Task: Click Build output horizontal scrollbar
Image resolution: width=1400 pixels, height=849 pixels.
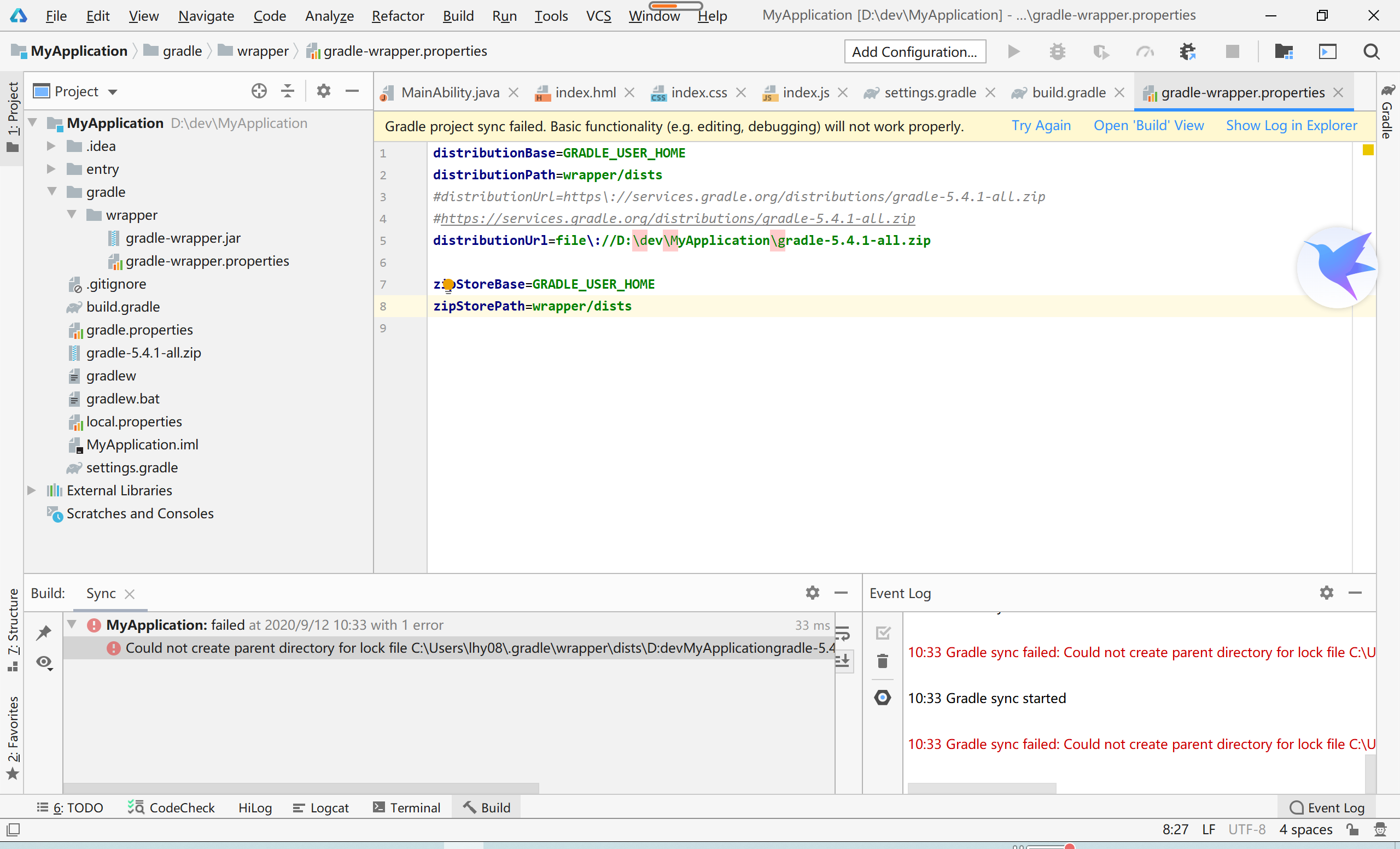Action: [301, 788]
